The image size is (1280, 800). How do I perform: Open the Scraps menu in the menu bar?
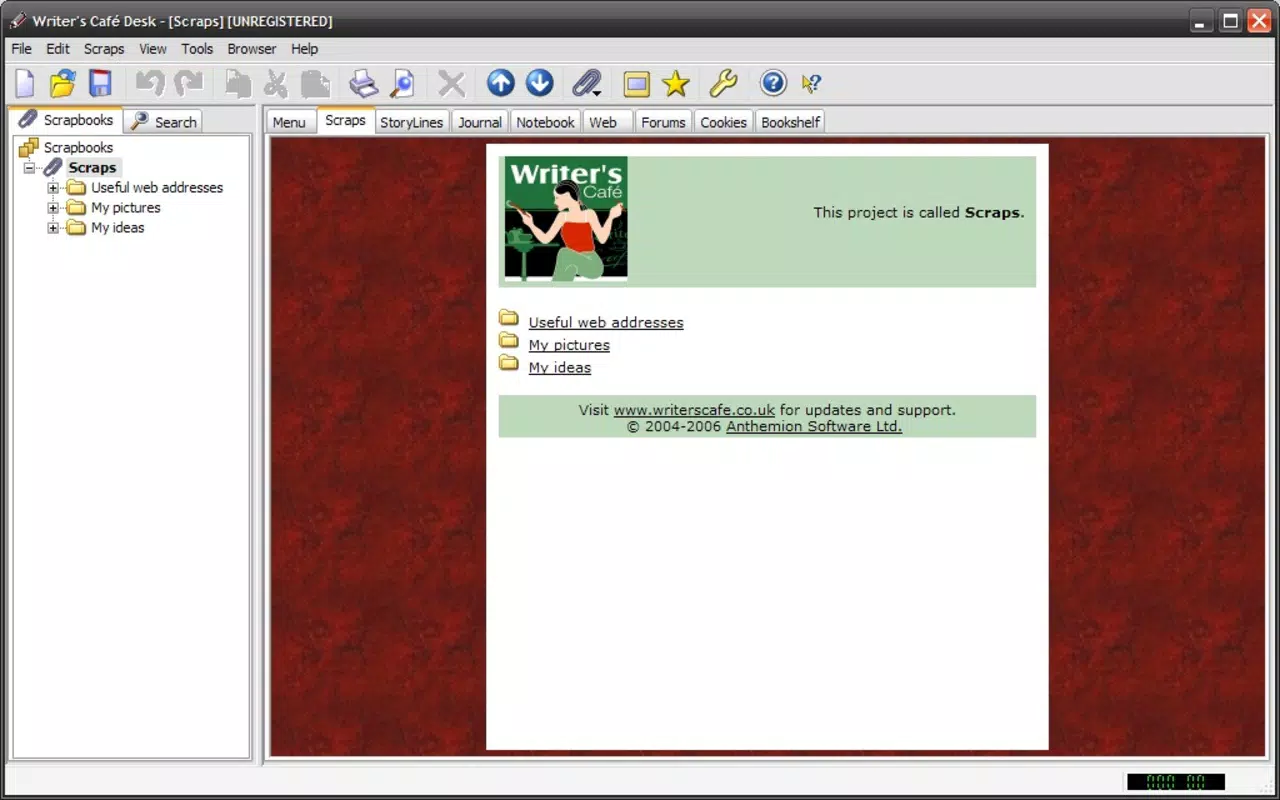point(104,48)
